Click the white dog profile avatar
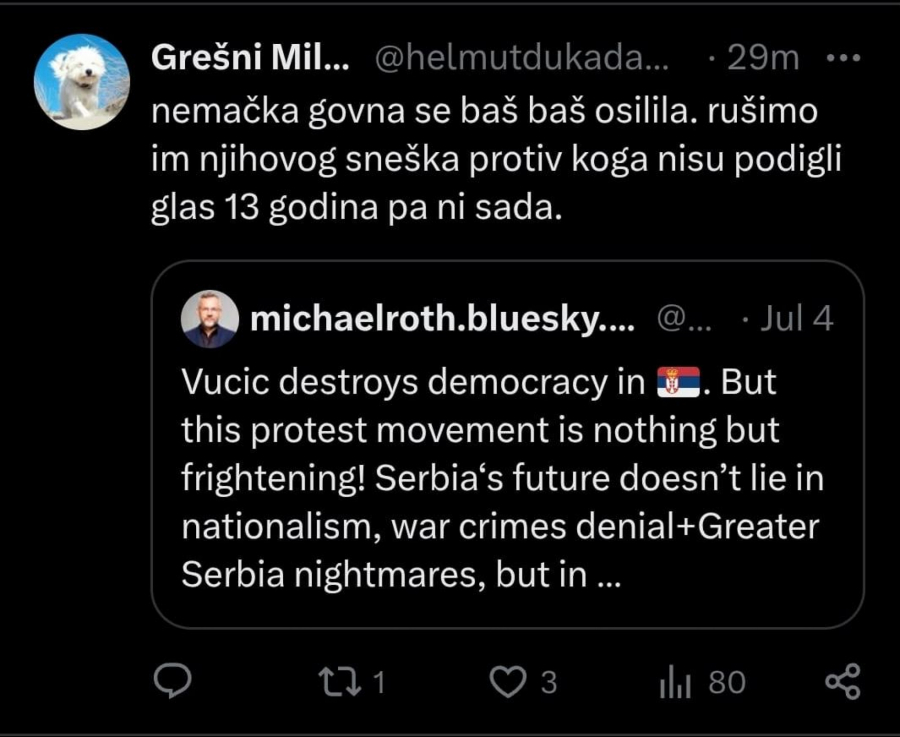Image resolution: width=900 pixels, height=737 pixels. (82, 82)
